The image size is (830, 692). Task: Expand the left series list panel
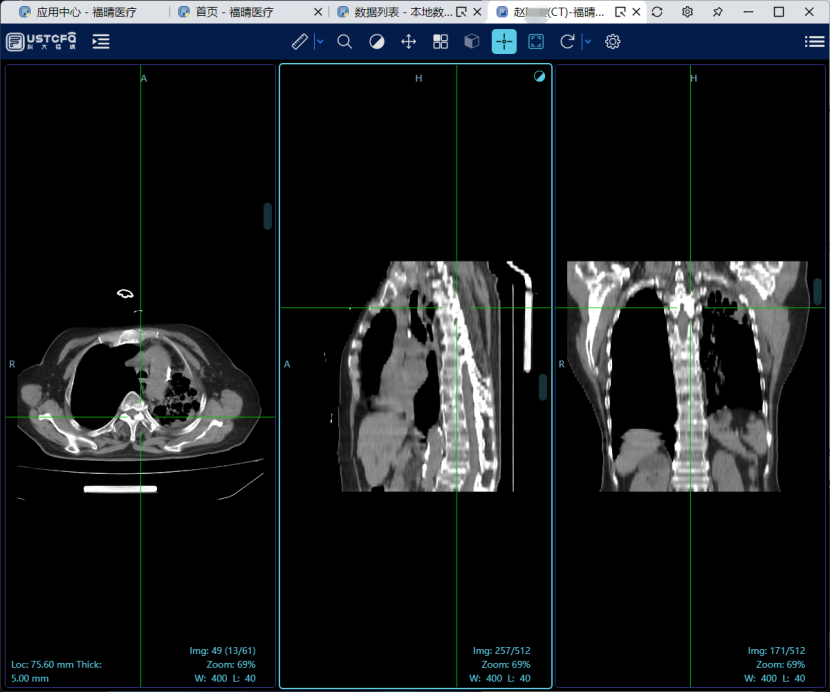101,42
